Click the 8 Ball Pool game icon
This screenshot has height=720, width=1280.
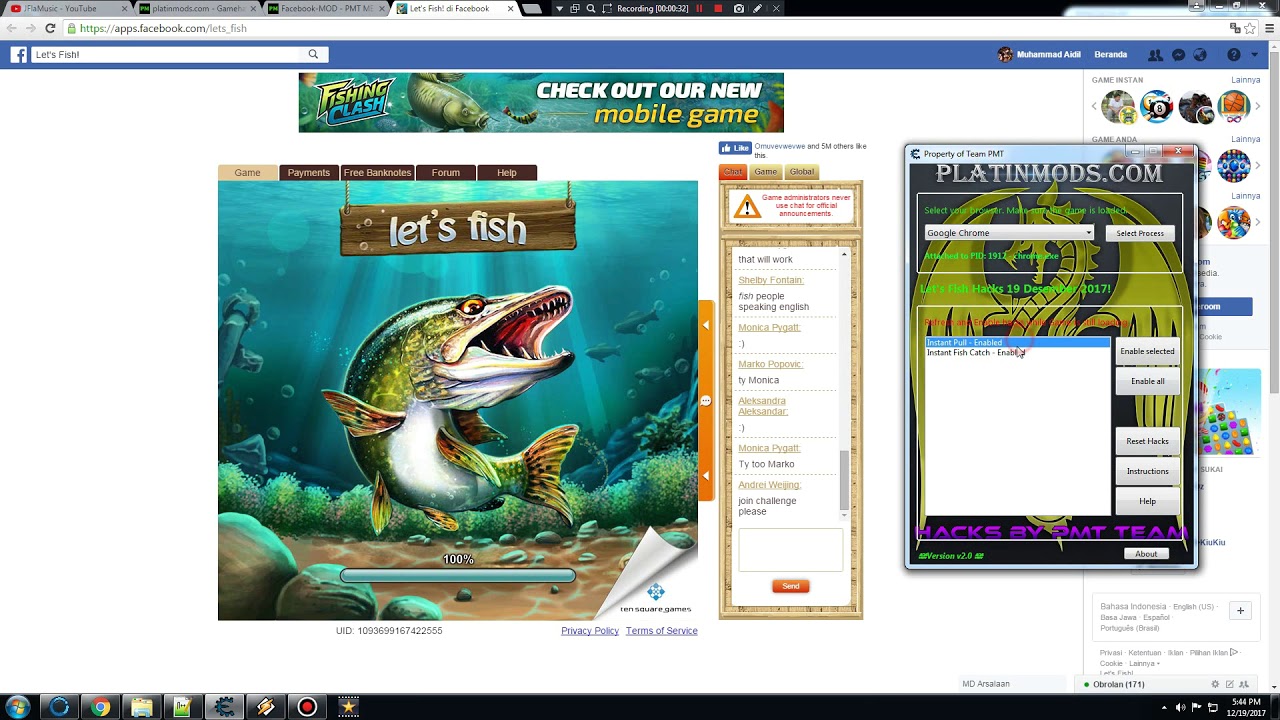click(1157, 106)
